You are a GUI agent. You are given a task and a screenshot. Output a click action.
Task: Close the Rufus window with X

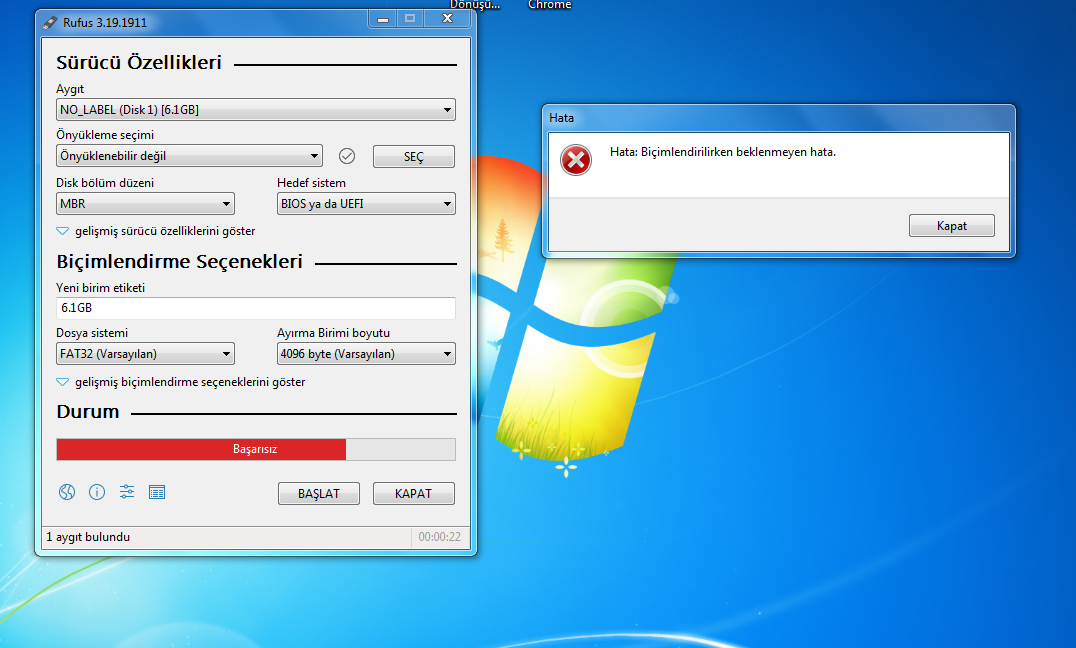pos(447,19)
